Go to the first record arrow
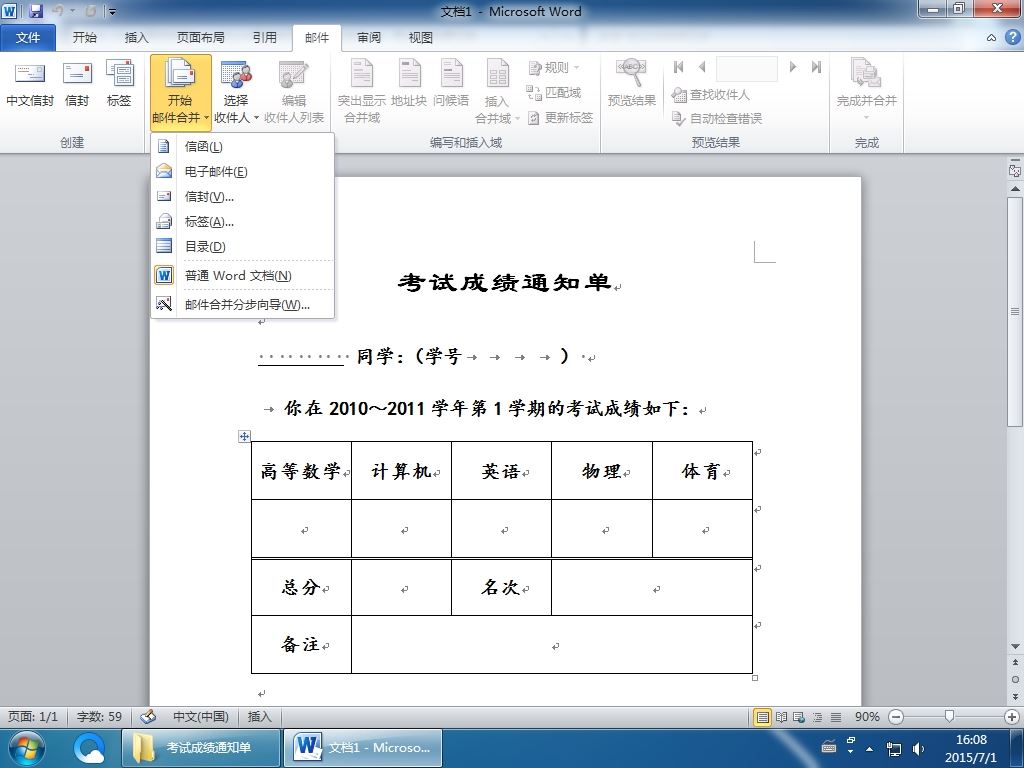This screenshot has width=1024, height=768. click(679, 67)
